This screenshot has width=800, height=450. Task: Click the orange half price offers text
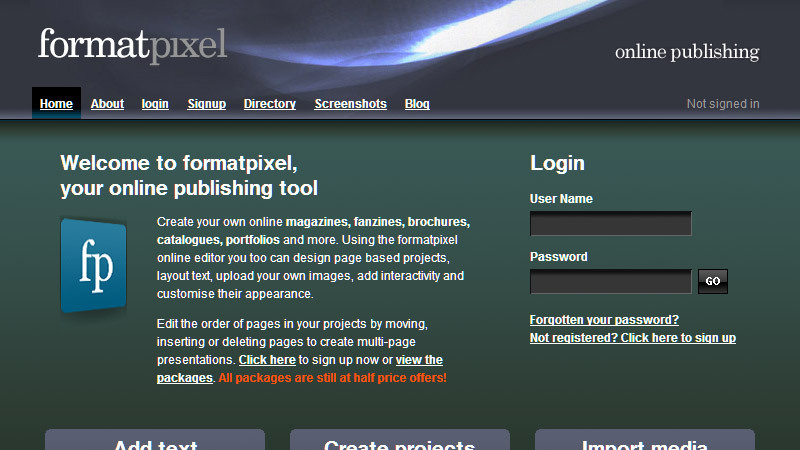click(333, 378)
